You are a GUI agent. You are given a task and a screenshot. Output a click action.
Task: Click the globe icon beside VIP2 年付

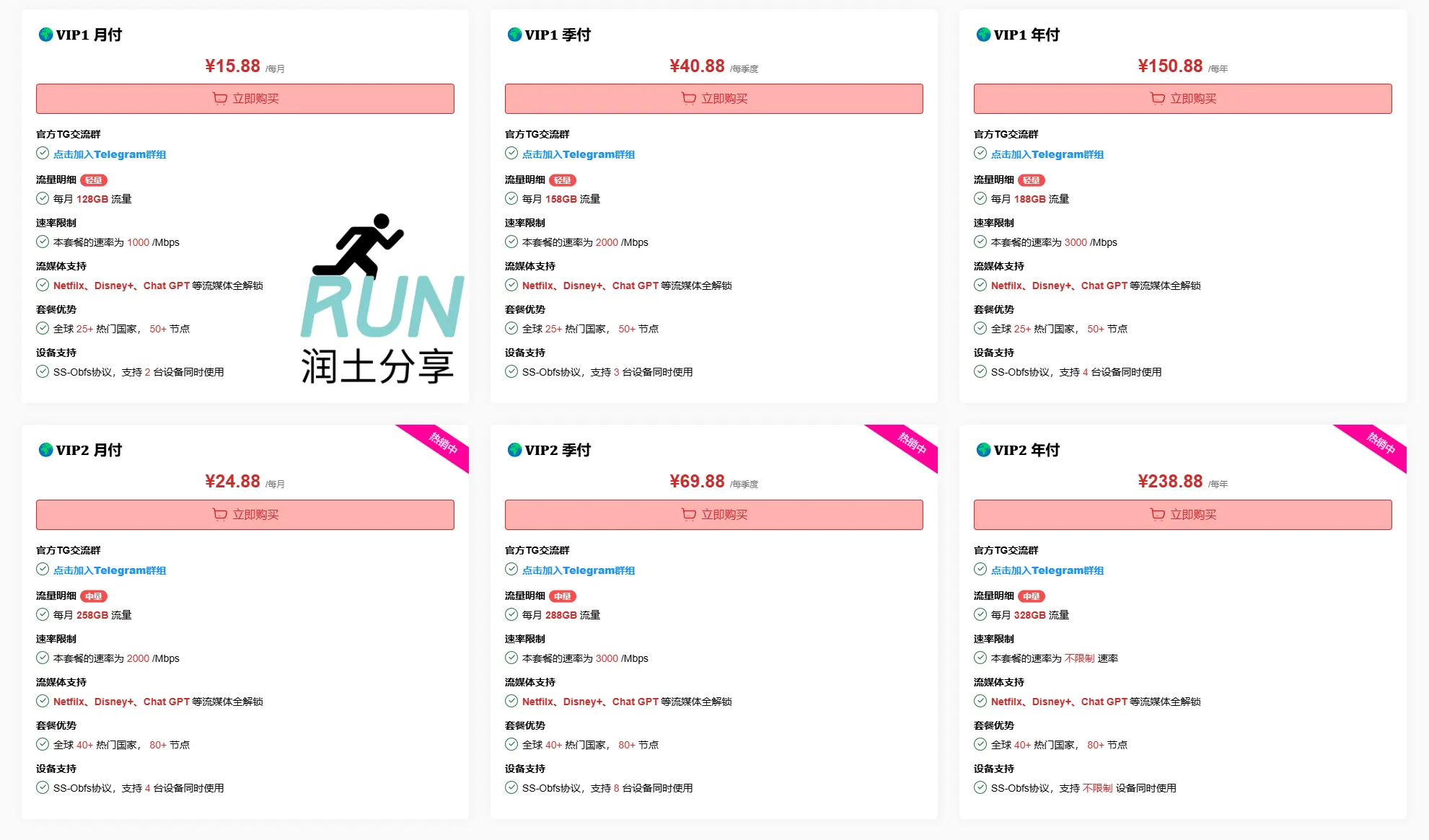(x=983, y=450)
